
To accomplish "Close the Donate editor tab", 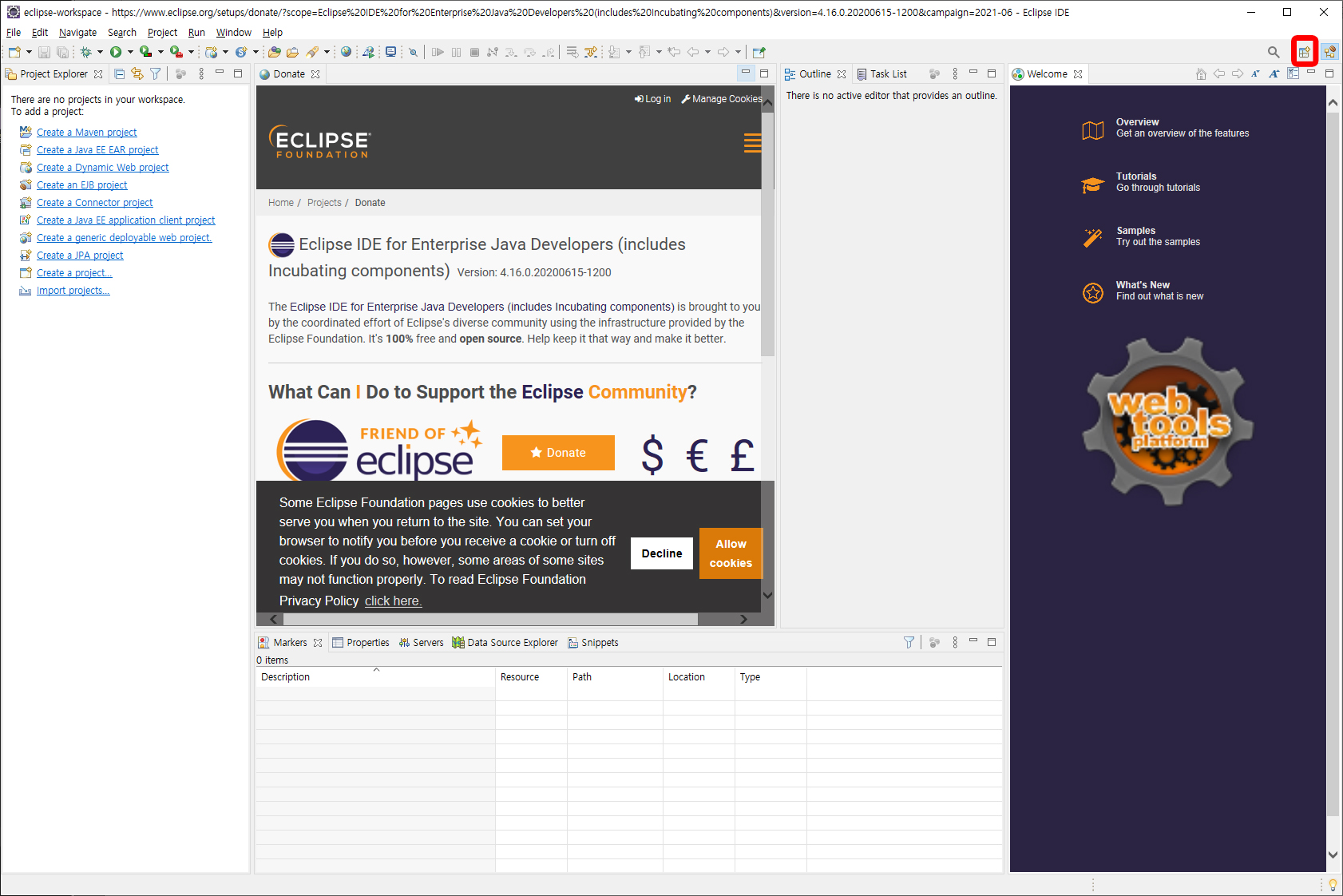I will pos(315,74).
